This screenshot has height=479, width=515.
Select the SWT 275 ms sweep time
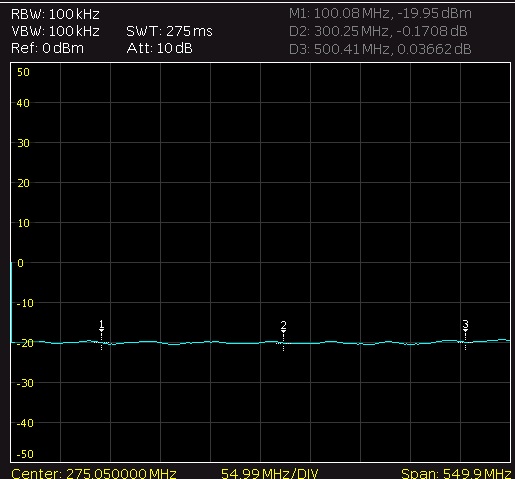point(169,31)
